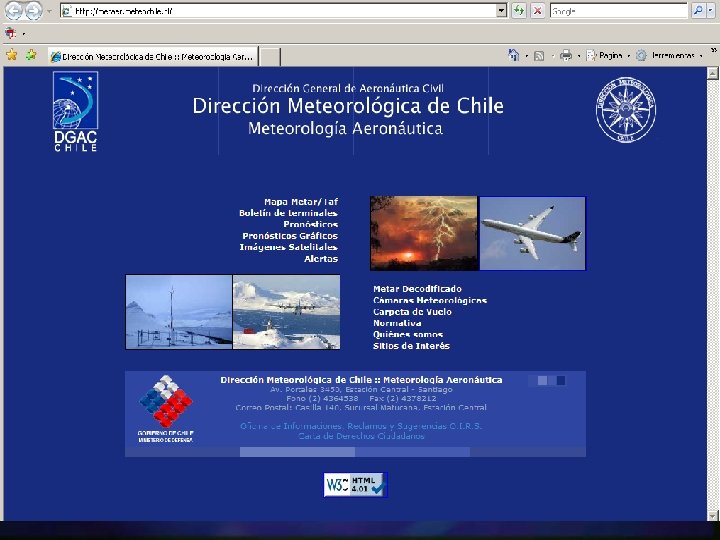720x540 pixels.
Task: Open the Sitios de Interés link
Action: (411, 346)
